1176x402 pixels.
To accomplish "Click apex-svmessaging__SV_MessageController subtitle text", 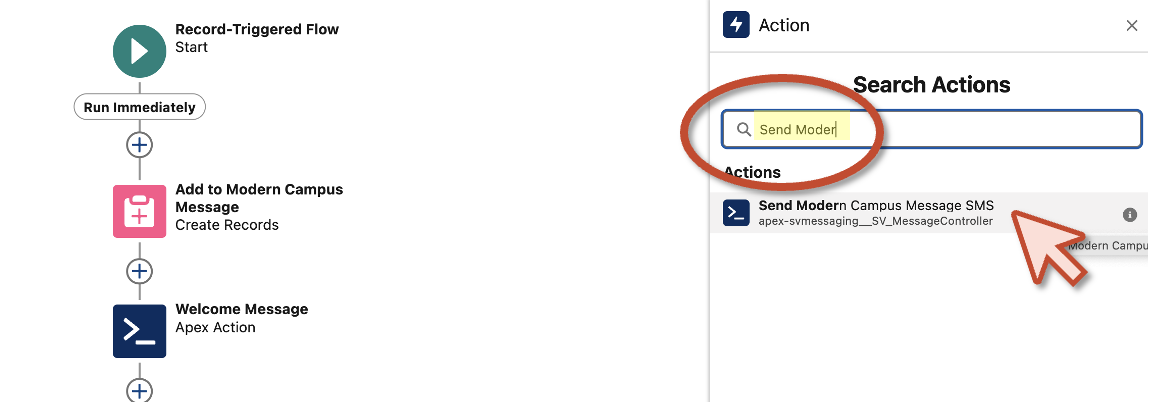I will 875,221.
